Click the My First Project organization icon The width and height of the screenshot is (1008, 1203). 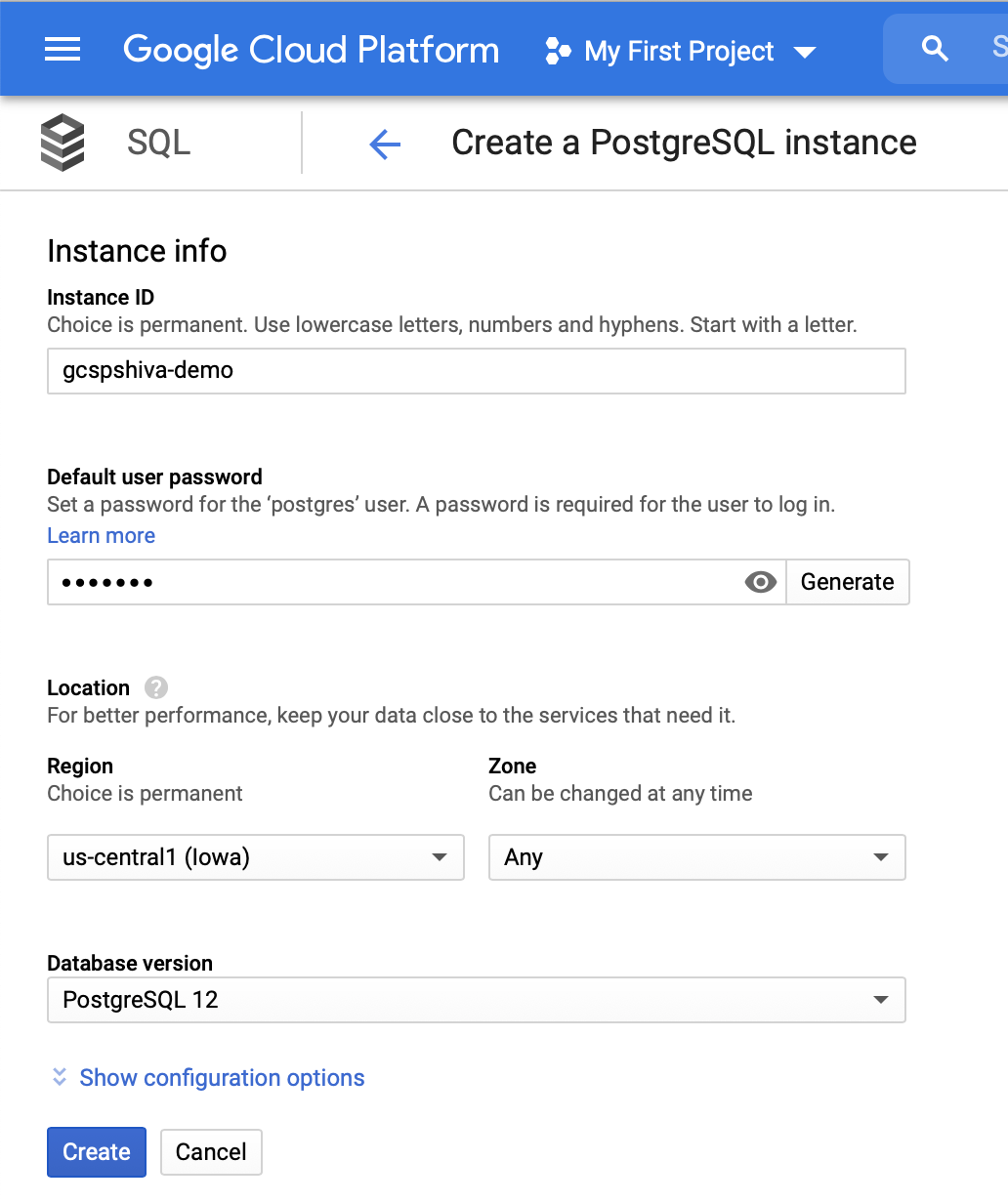(559, 51)
